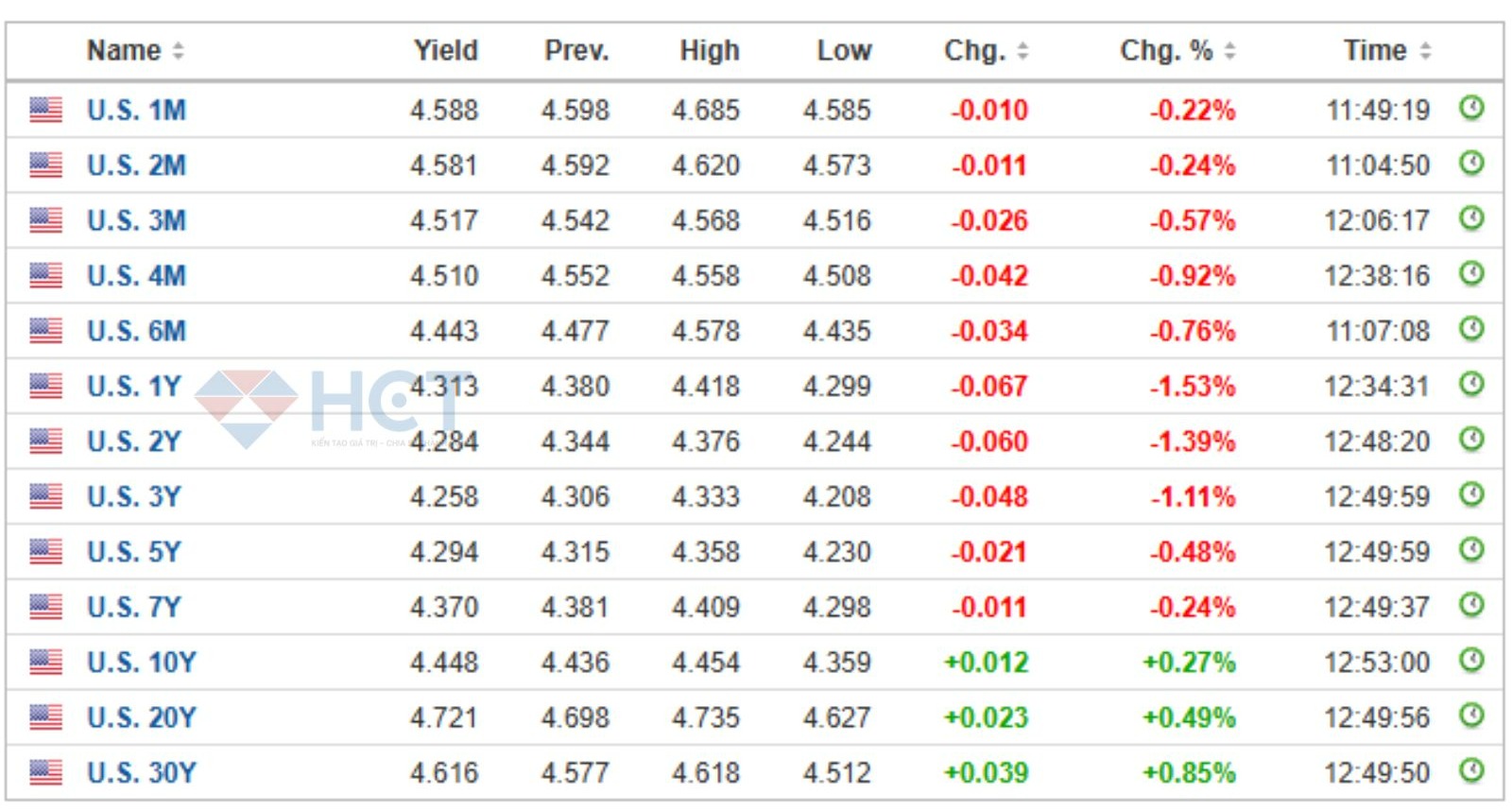Viewport: 1512px width, 812px height.
Task: Click the US flag icon next to U.S. 5Y
Action: click(x=45, y=551)
